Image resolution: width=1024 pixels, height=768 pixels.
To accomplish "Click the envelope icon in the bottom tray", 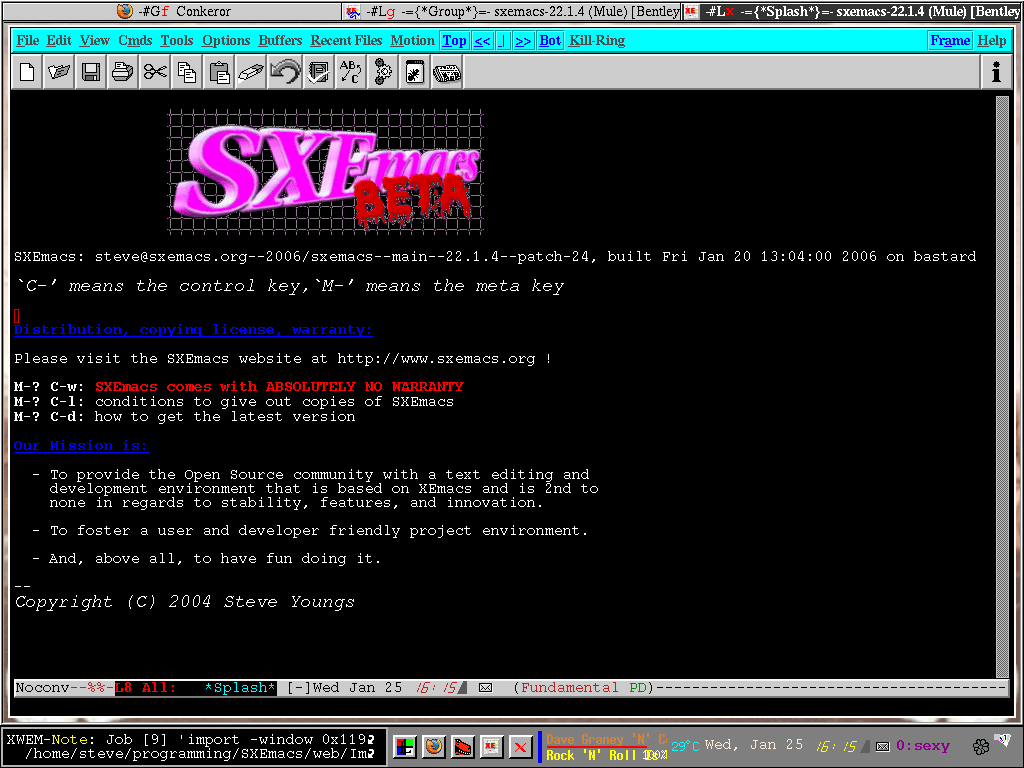I will 882,746.
